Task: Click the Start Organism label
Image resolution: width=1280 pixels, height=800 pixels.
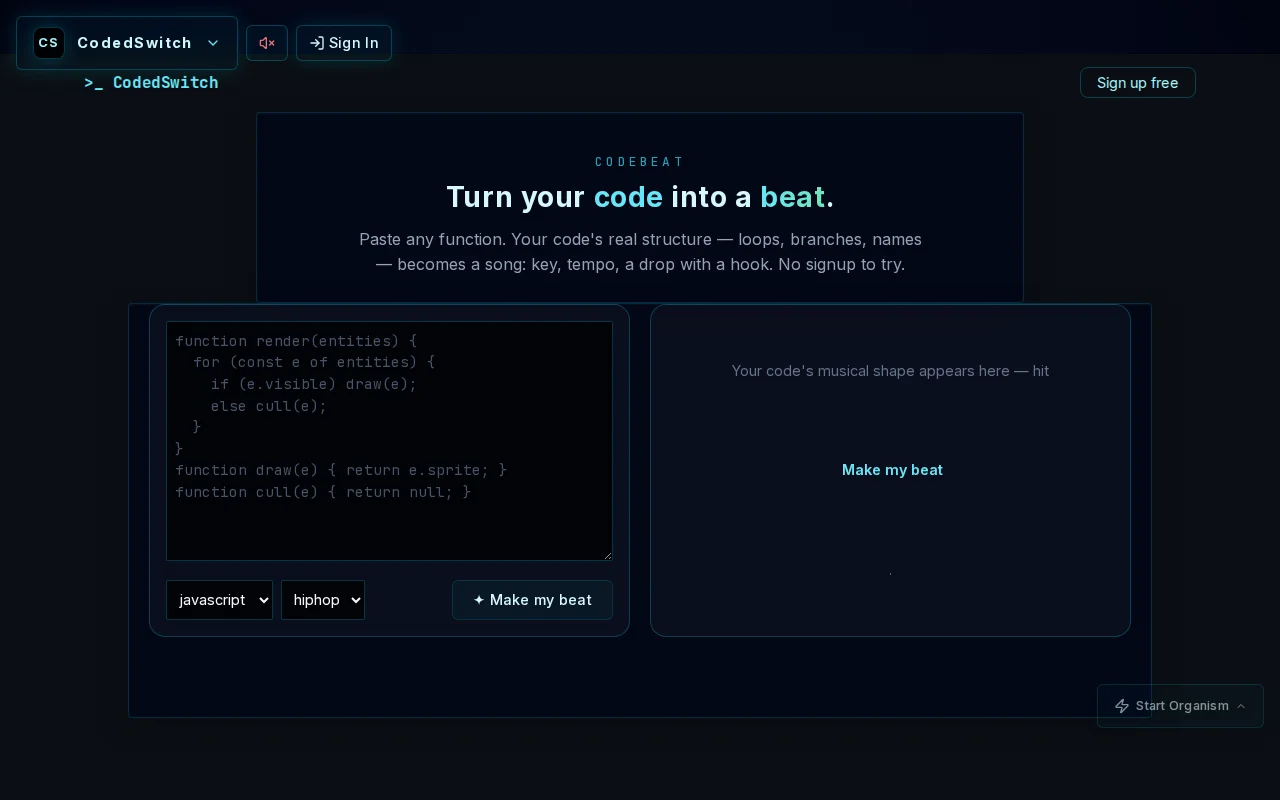Action: tap(1182, 706)
